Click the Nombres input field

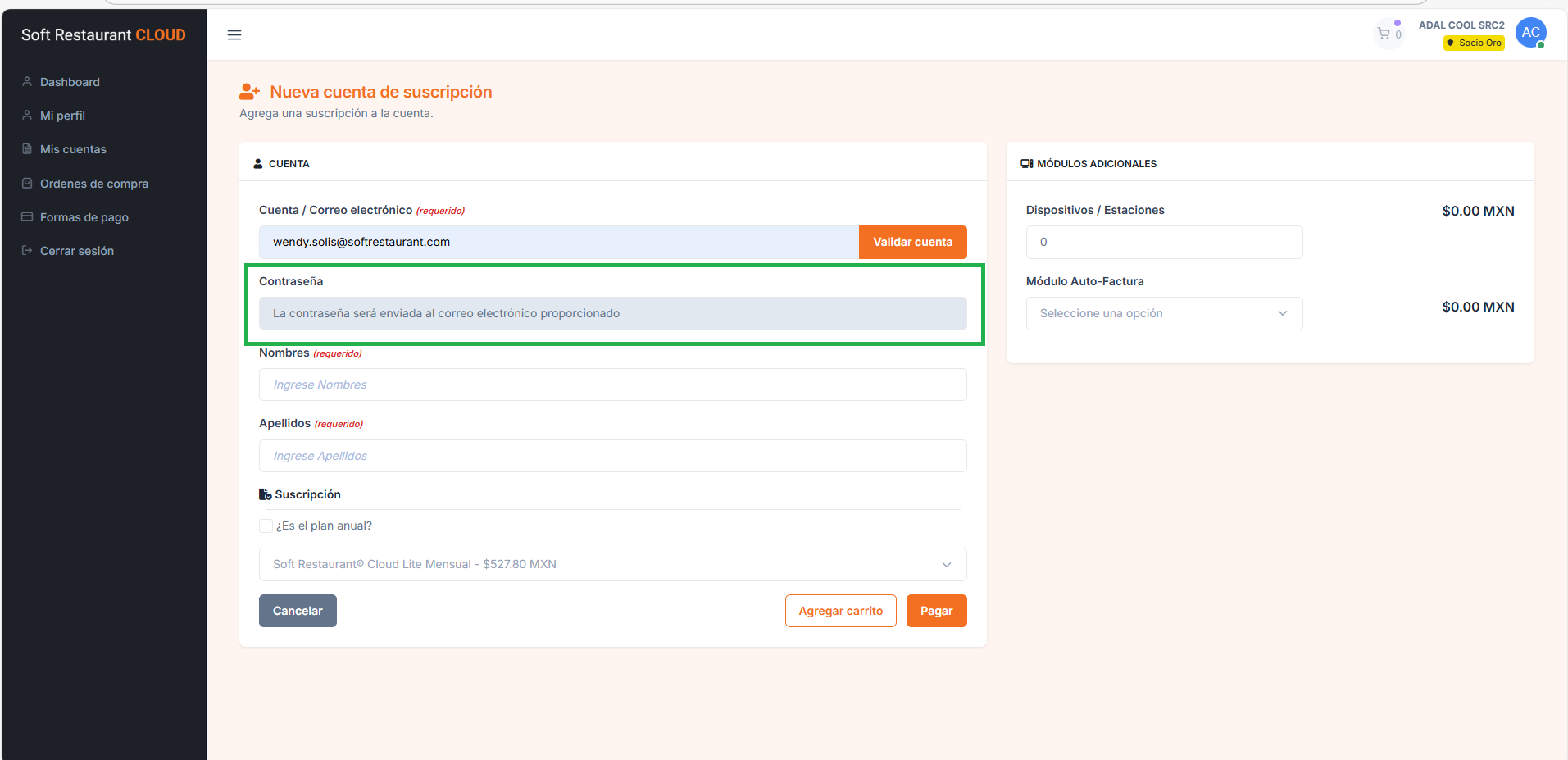(x=612, y=385)
